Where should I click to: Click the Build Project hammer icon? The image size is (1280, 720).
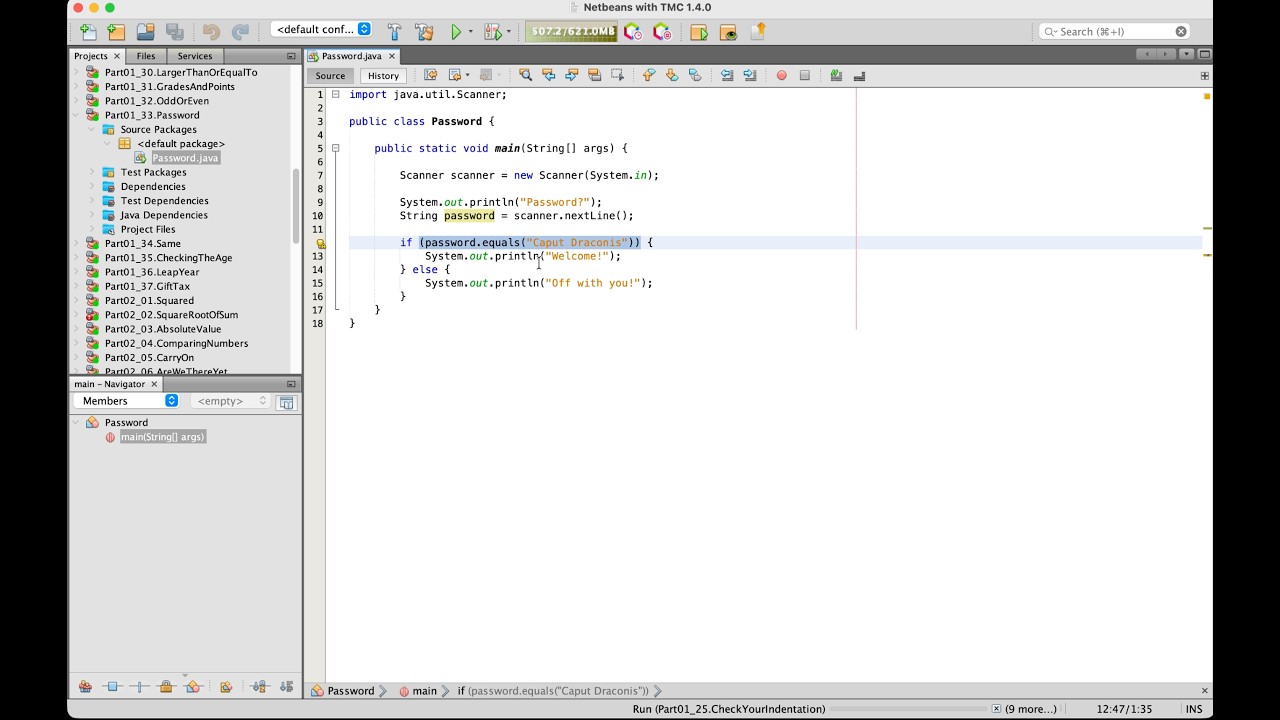tap(395, 32)
